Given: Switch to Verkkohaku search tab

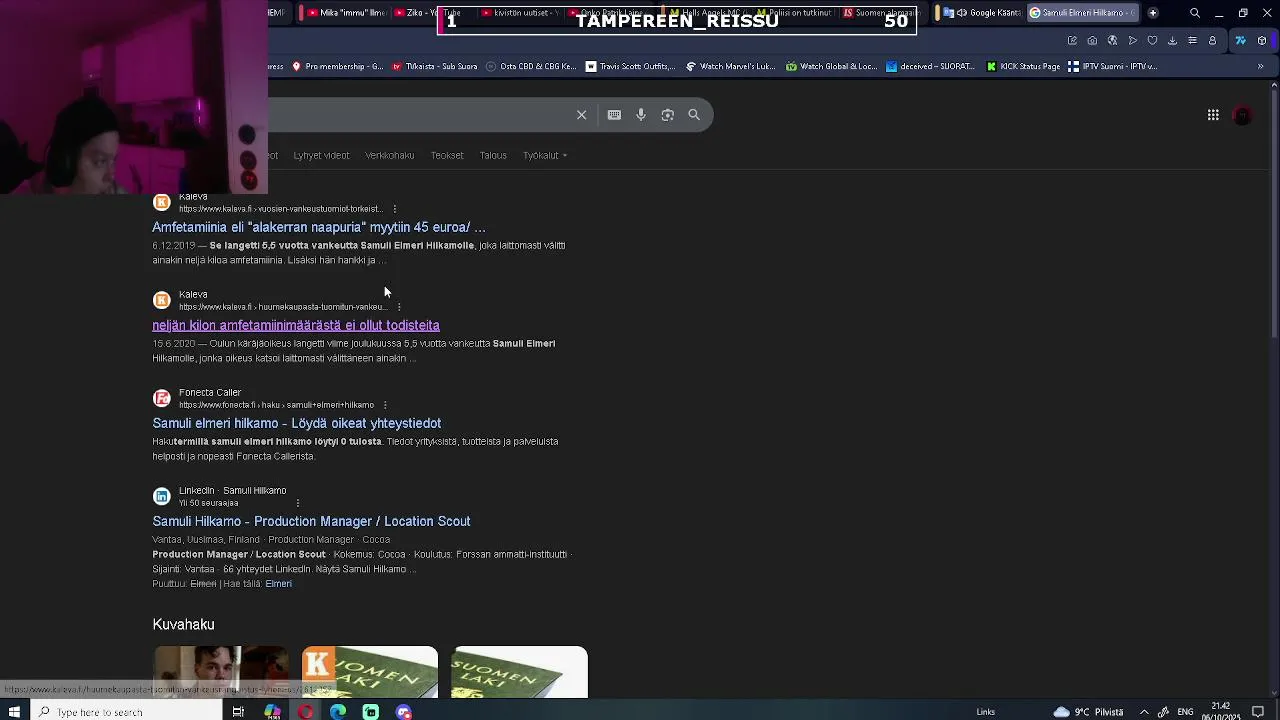Looking at the screenshot, I should coord(390,155).
